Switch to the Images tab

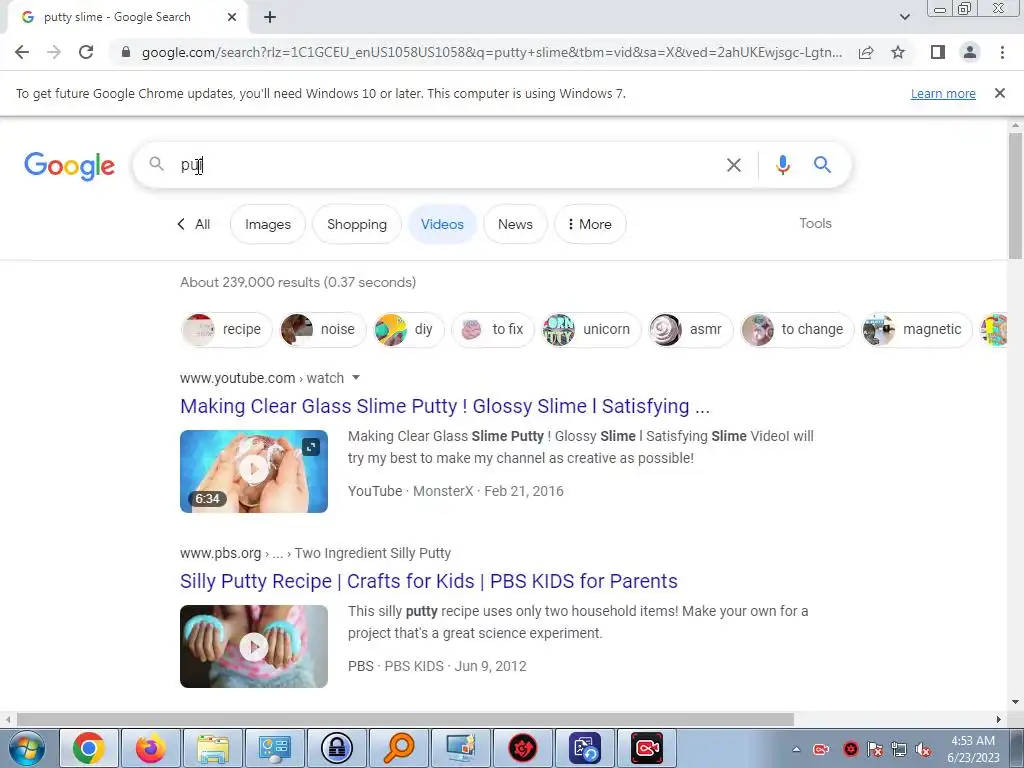(268, 224)
